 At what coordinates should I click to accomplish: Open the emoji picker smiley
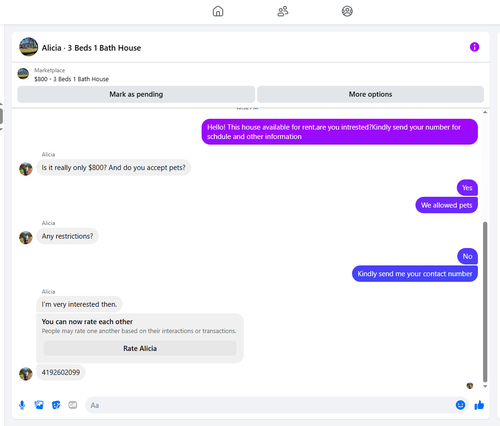pyautogui.click(x=460, y=405)
